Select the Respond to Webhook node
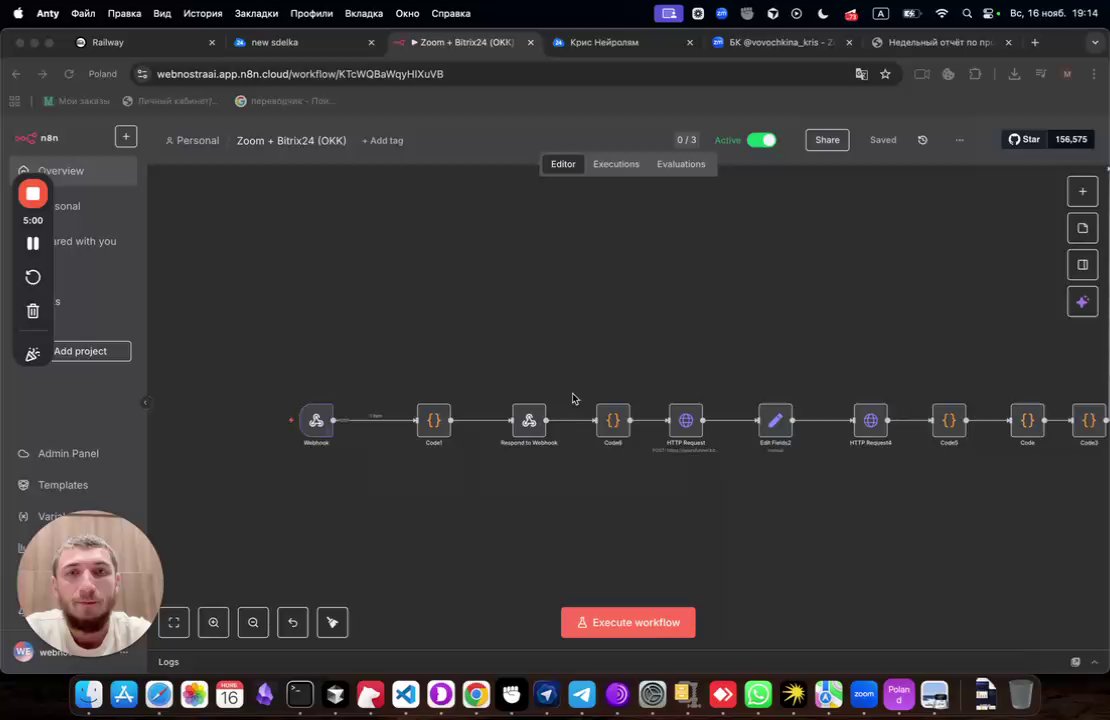The image size is (1110, 720). pyautogui.click(x=529, y=421)
